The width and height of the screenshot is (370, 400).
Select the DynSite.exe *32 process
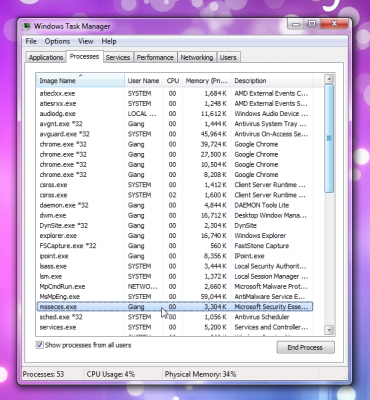pyautogui.click(x=174, y=225)
